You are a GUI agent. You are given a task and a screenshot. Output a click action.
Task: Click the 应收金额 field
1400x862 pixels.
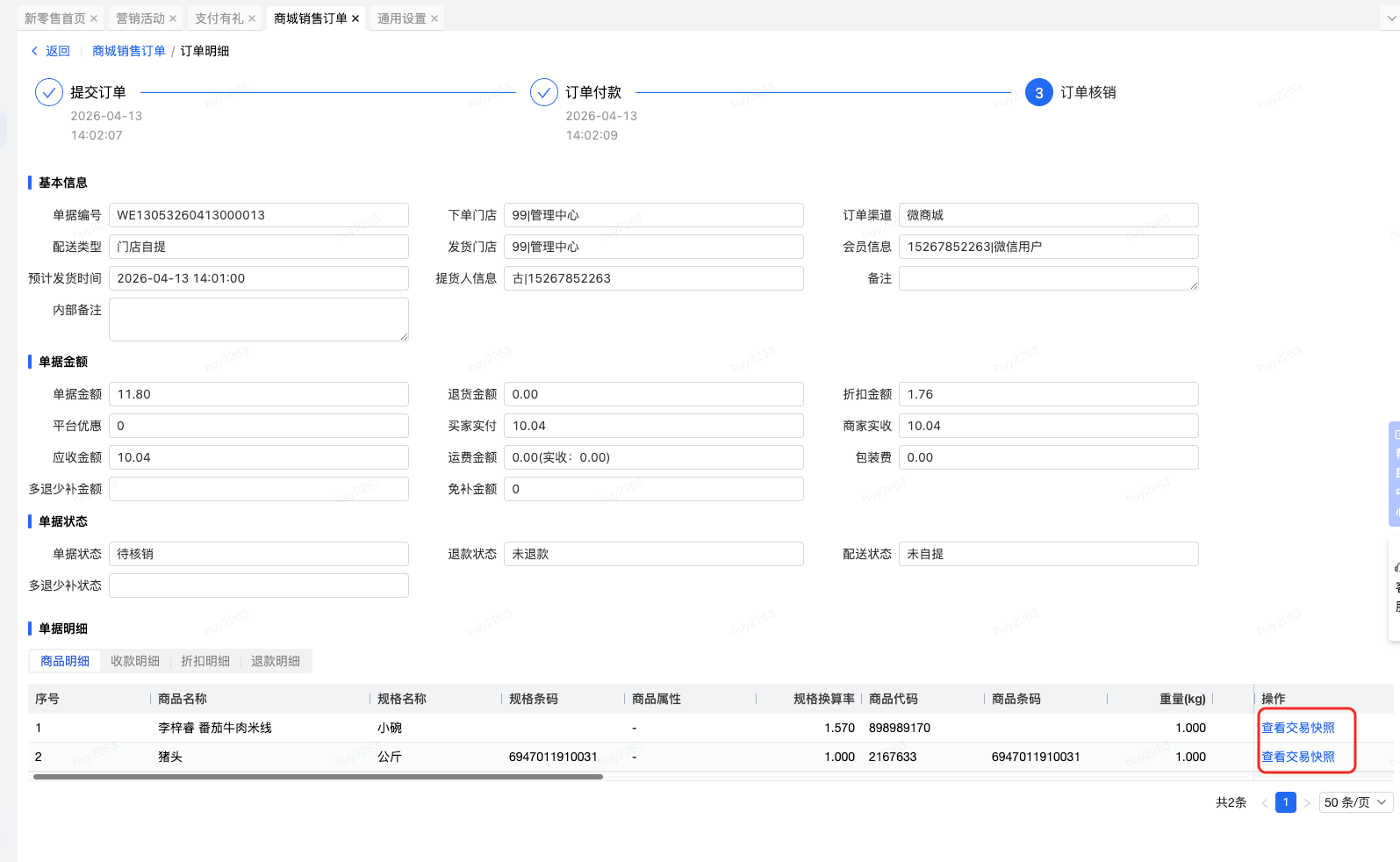click(259, 457)
